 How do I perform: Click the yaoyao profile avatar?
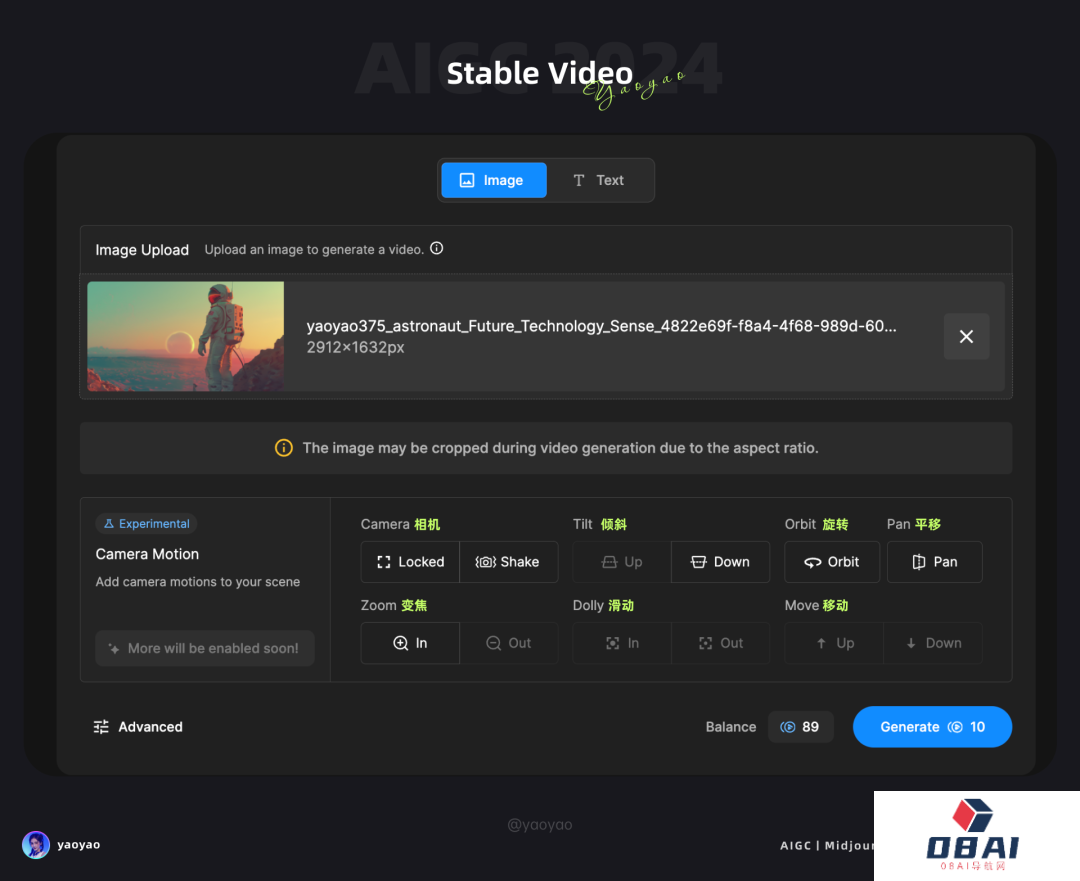click(x=36, y=844)
